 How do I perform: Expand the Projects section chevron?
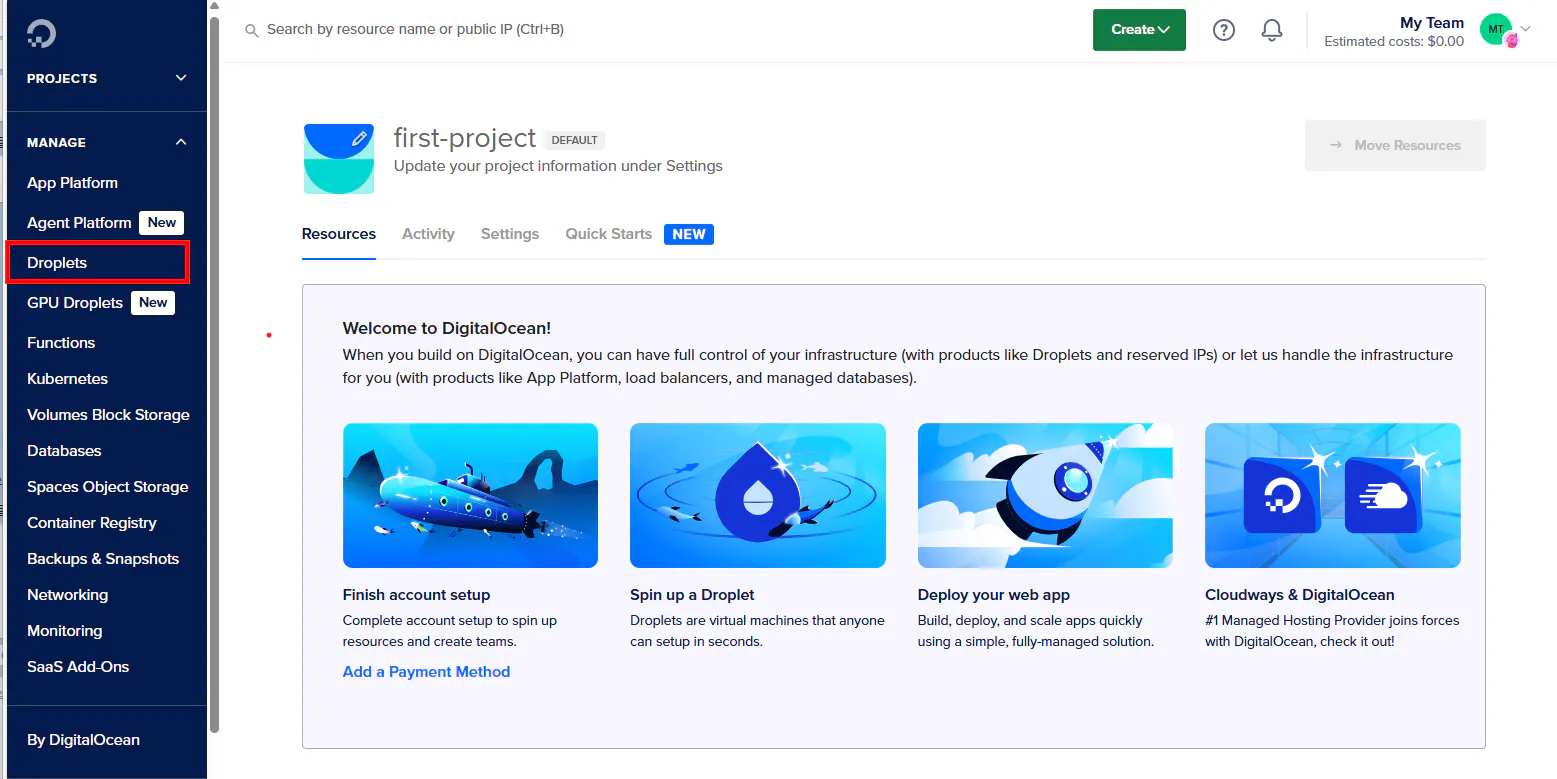click(180, 78)
